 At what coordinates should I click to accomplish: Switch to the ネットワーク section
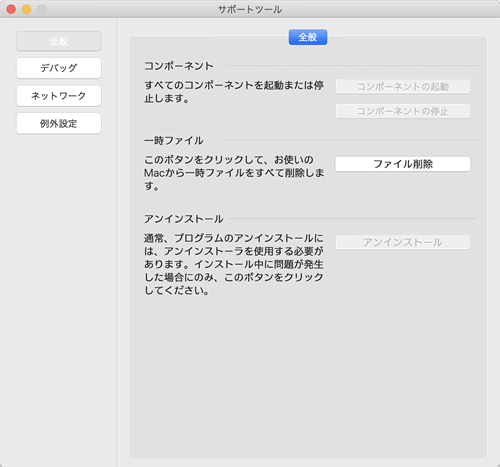[59, 96]
